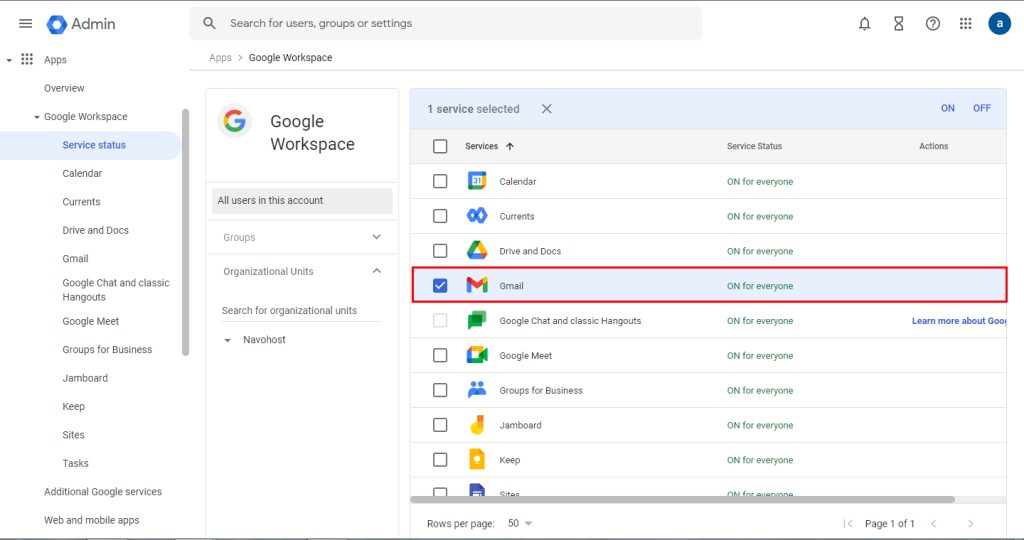Image resolution: width=1024 pixels, height=540 pixels.
Task: Focus the Search for users, groups or settings box
Action: click(446, 24)
